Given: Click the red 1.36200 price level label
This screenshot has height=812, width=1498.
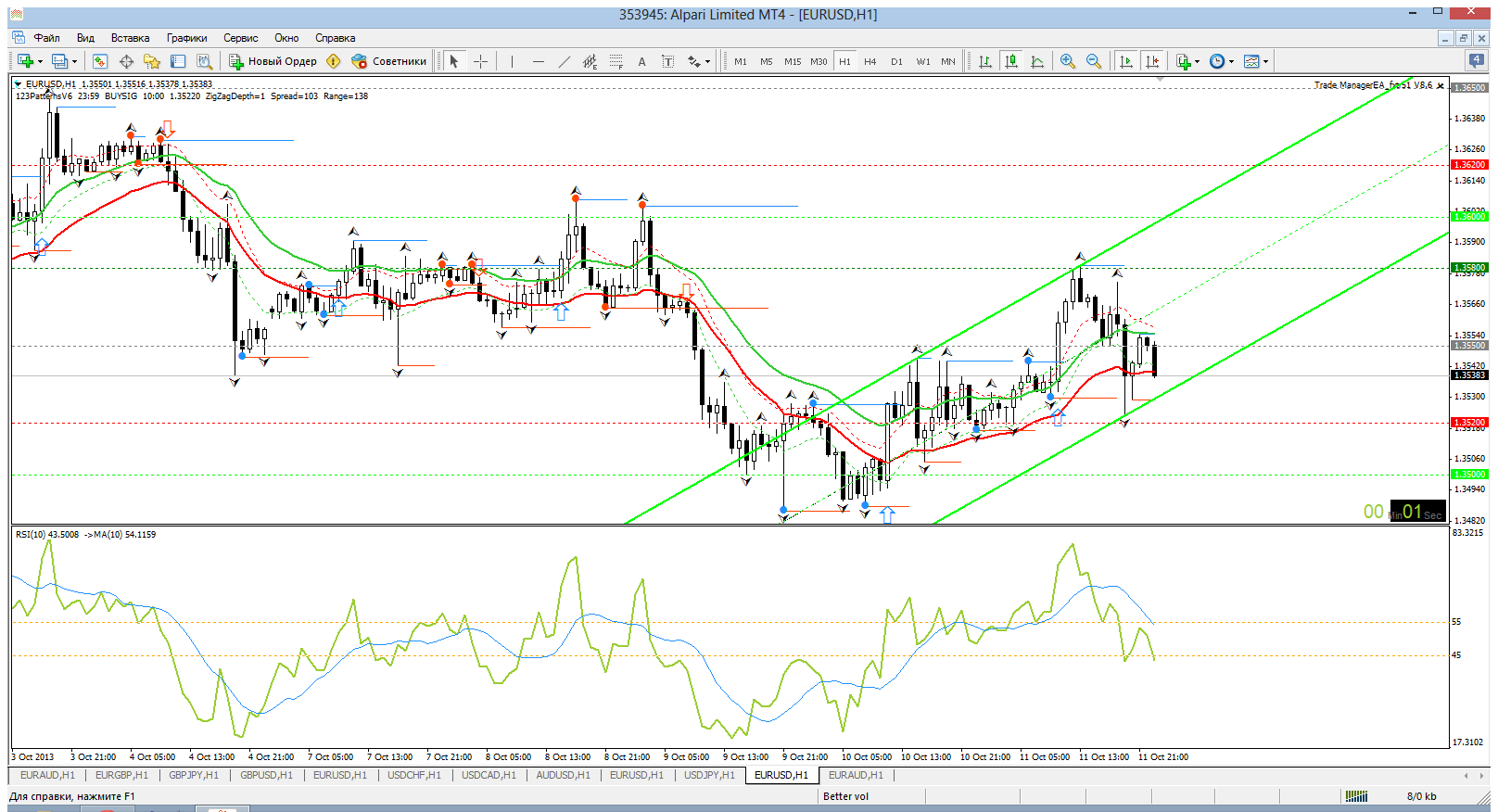Looking at the screenshot, I should click(x=1468, y=165).
